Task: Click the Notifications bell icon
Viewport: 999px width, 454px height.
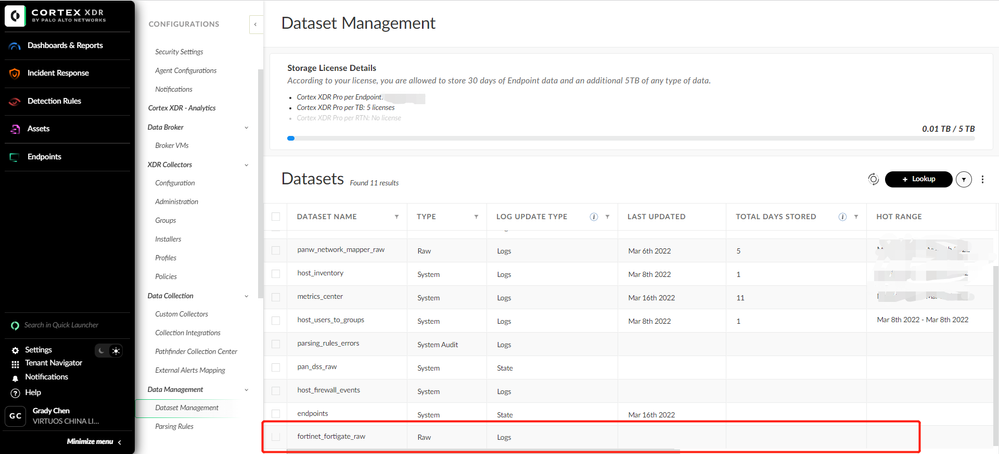Action: click(x=15, y=378)
